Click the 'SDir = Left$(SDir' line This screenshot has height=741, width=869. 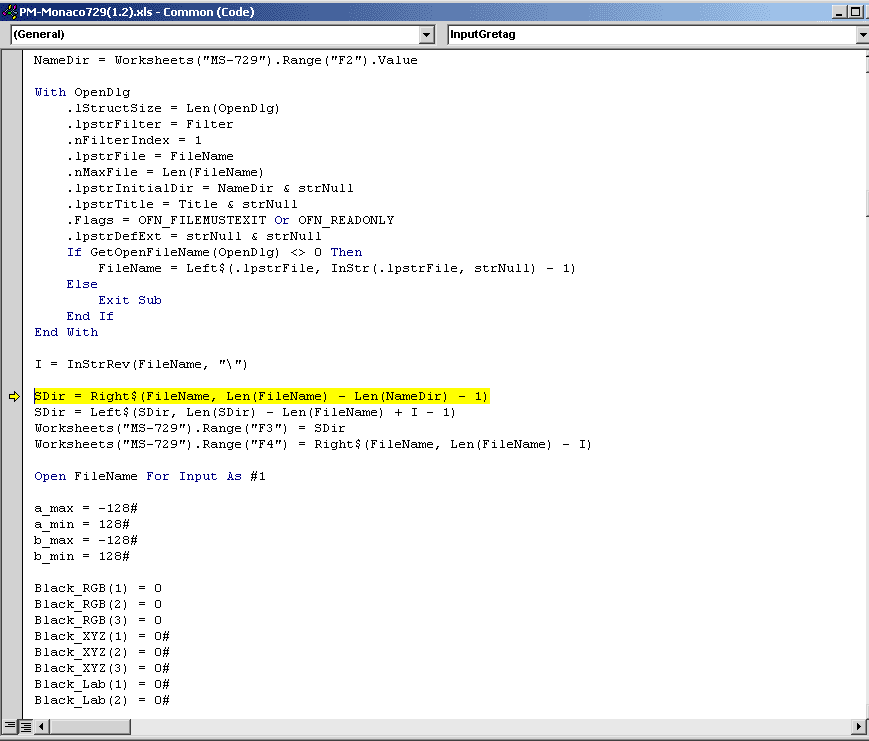point(244,412)
